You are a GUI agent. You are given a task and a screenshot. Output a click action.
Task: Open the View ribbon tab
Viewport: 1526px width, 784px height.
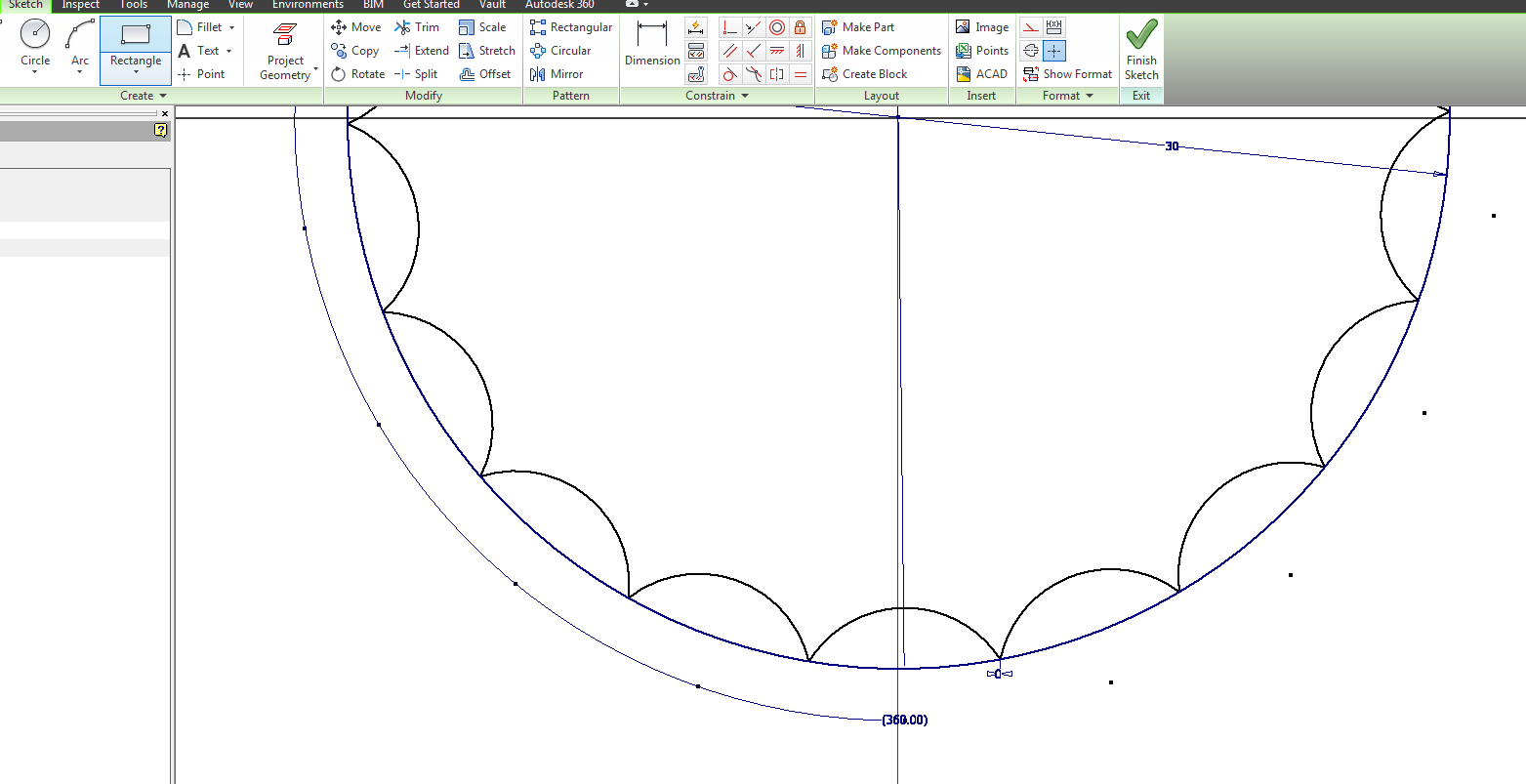tap(240, 5)
